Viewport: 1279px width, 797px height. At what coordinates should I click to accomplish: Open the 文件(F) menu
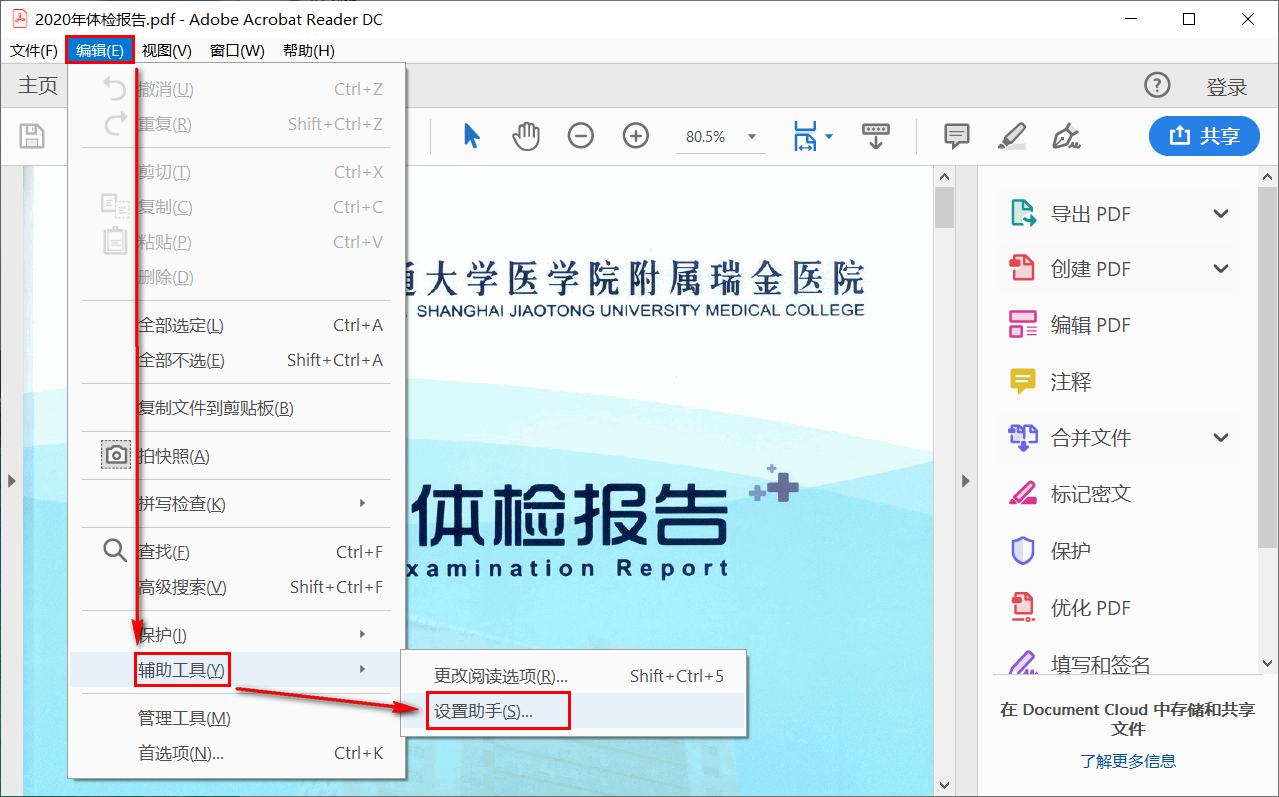[34, 51]
